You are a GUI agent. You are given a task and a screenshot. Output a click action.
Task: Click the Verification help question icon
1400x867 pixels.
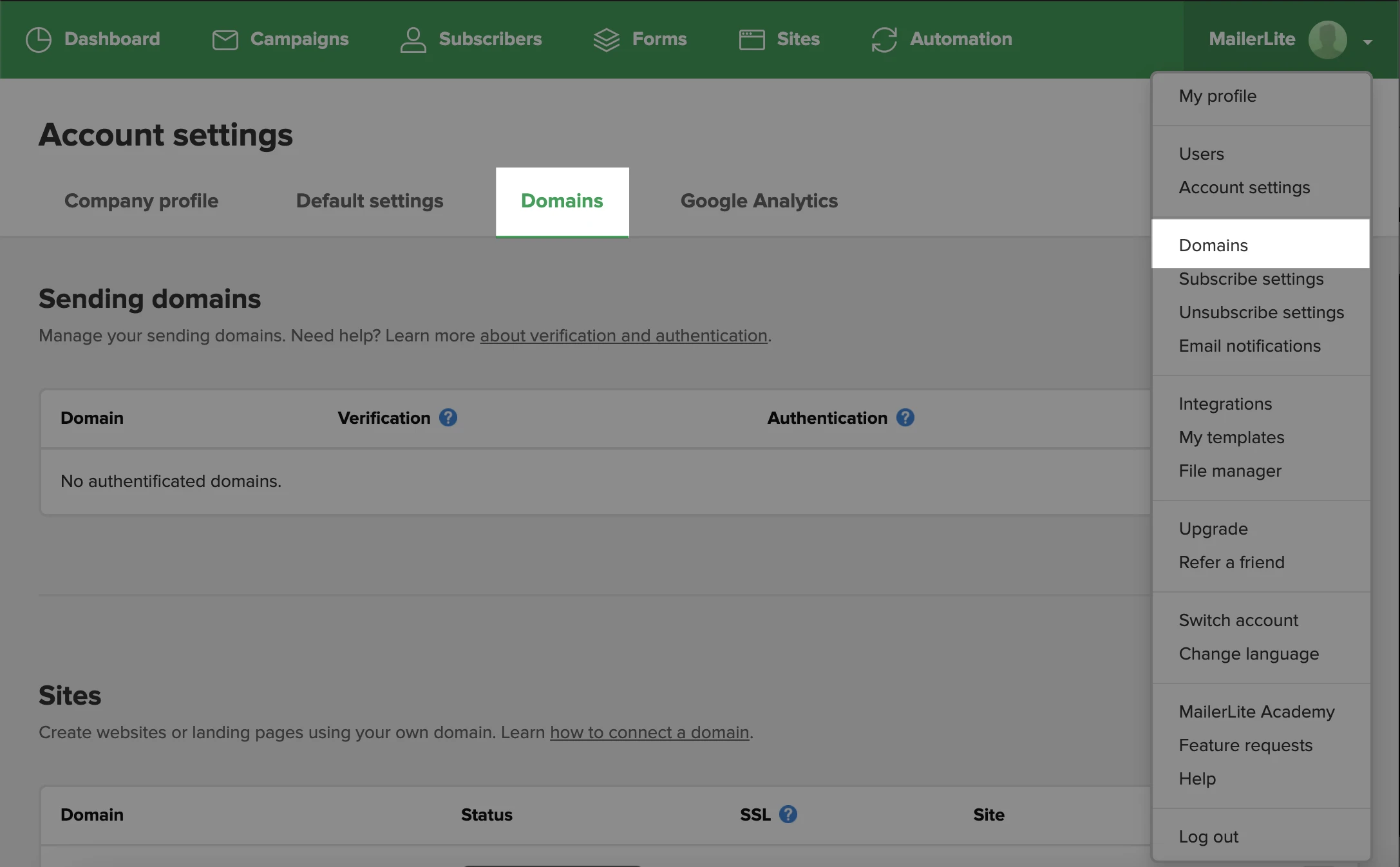(448, 417)
